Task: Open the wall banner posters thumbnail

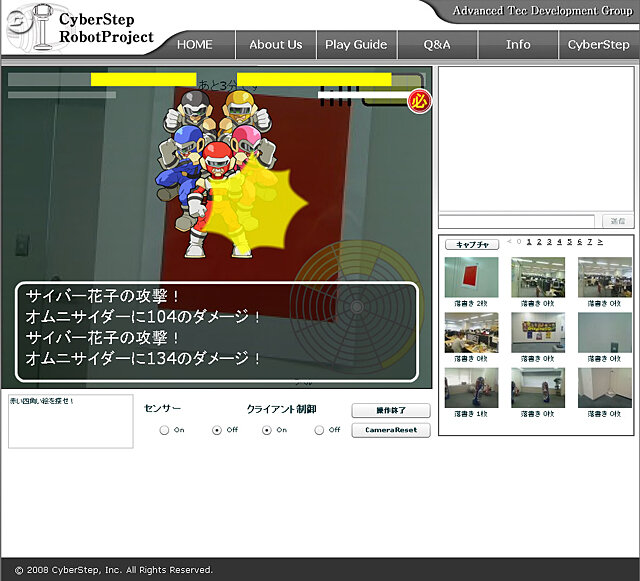Action: [x=538, y=332]
